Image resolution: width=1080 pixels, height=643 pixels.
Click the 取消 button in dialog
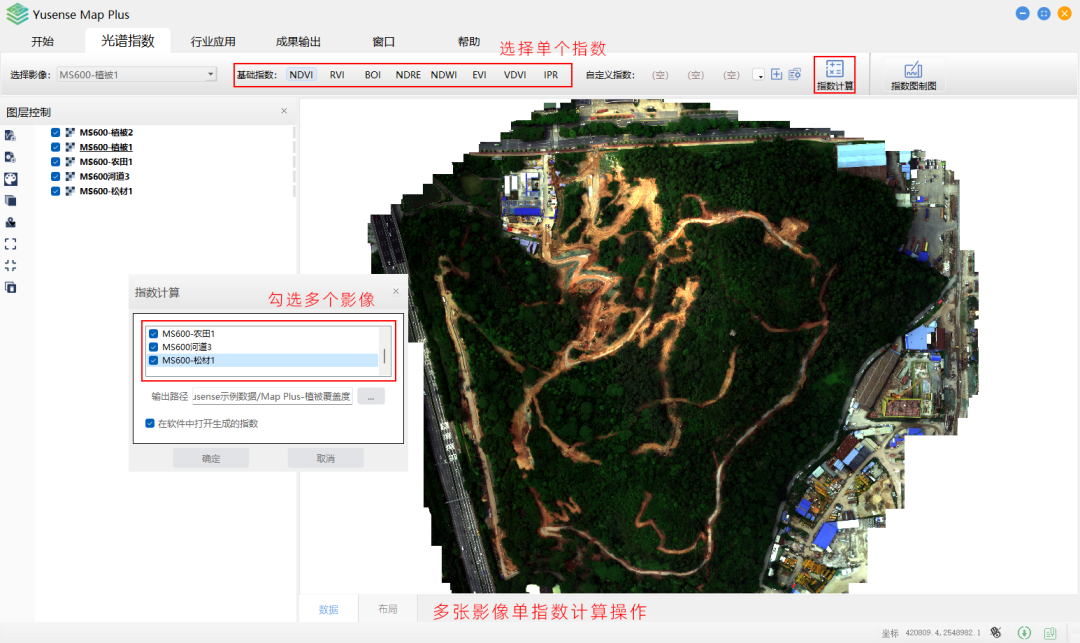325,458
